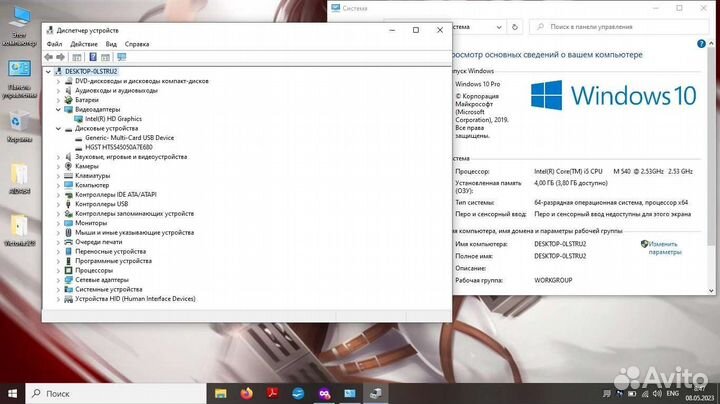Open address bar dropdown in System window
Screen dimensions: 720x404
pos(499,27)
